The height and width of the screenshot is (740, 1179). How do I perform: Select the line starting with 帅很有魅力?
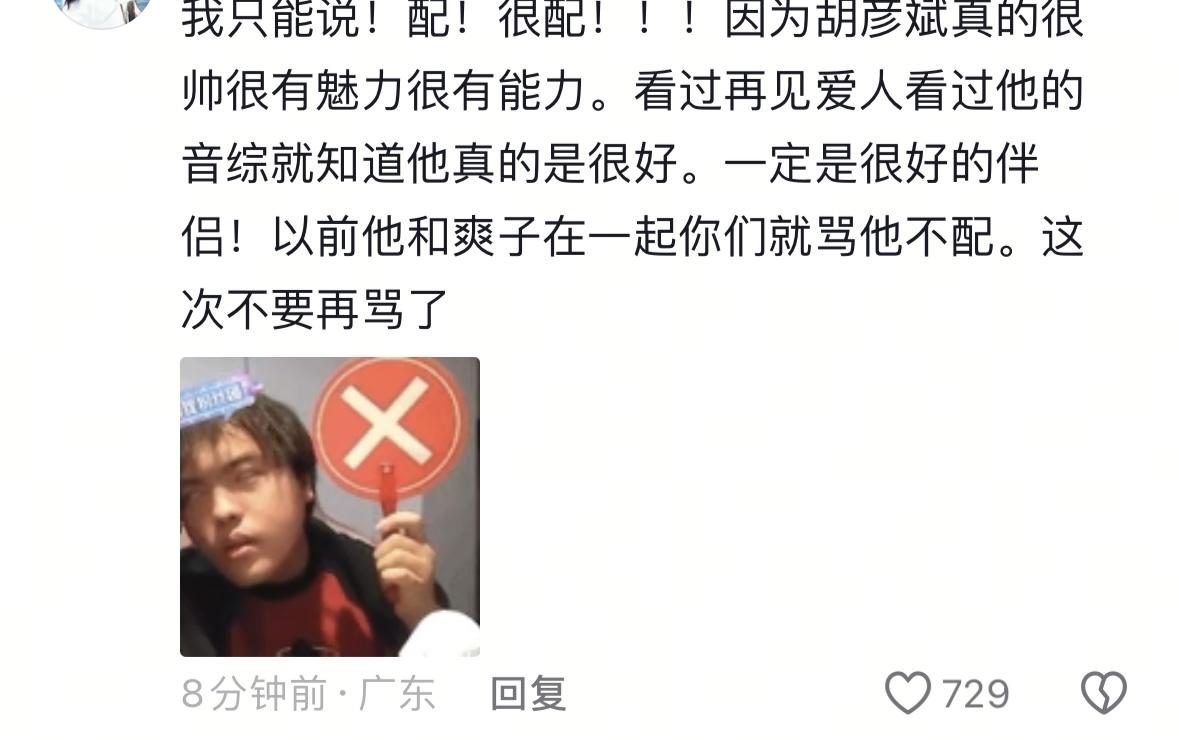[632, 92]
